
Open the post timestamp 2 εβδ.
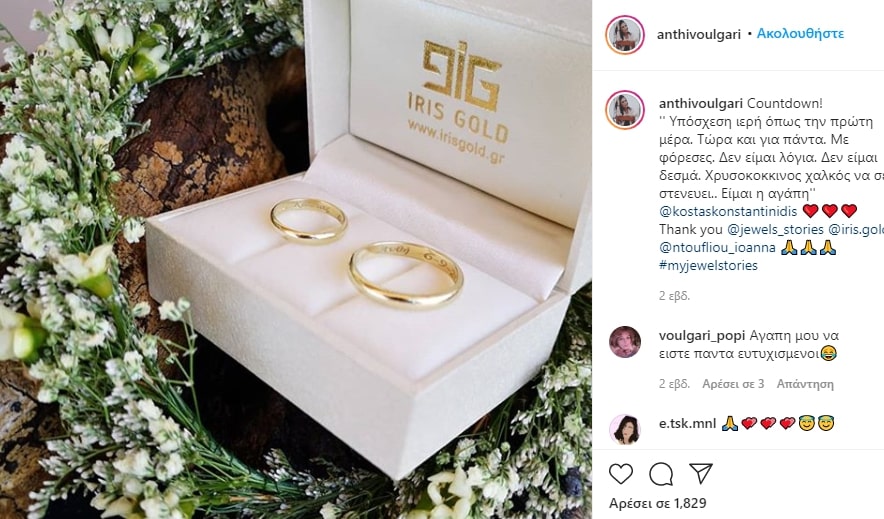pos(674,296)
